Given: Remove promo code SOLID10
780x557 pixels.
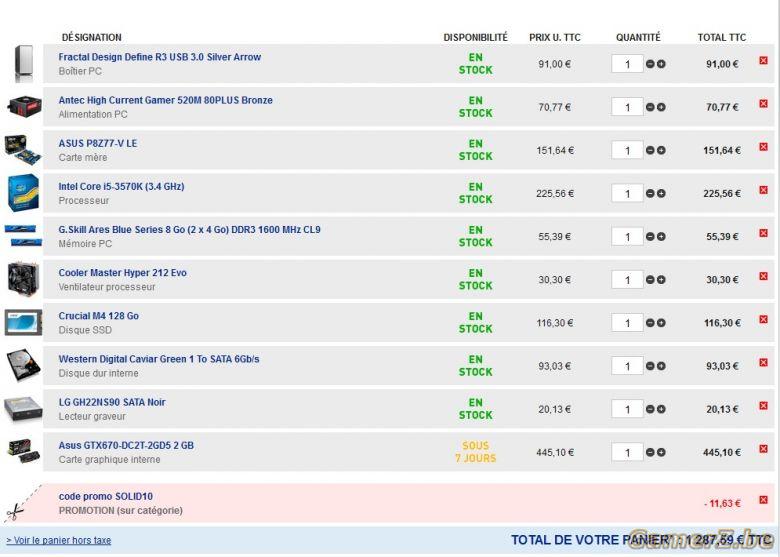Looking at the screenshot, I should 763,500.
